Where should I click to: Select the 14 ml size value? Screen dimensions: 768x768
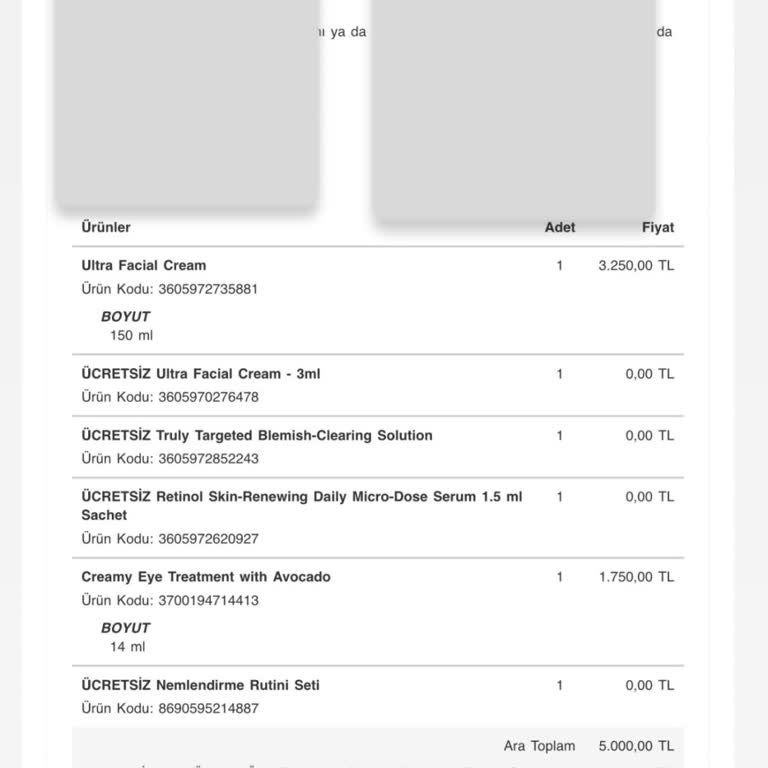(128, 647)
